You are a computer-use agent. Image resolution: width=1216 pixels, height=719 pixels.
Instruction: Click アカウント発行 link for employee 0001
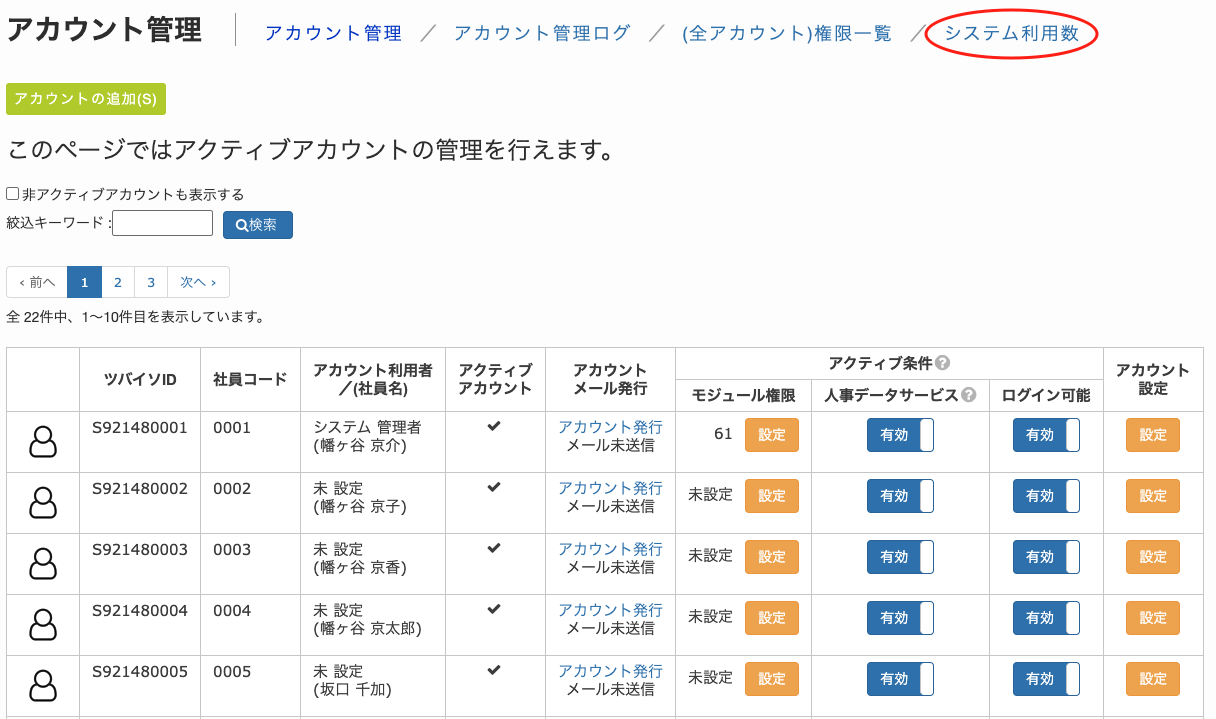point(610,427)
